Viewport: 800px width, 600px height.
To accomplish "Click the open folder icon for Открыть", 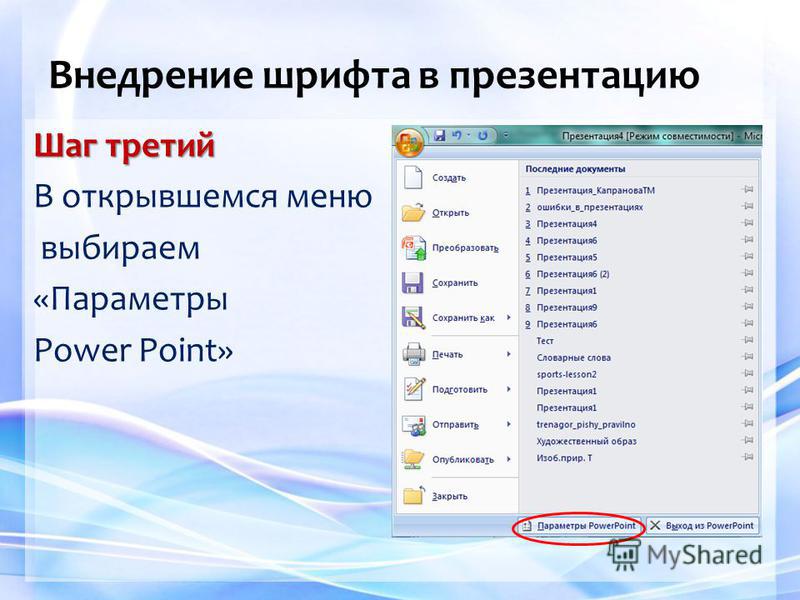I will (x=413, y=212).
